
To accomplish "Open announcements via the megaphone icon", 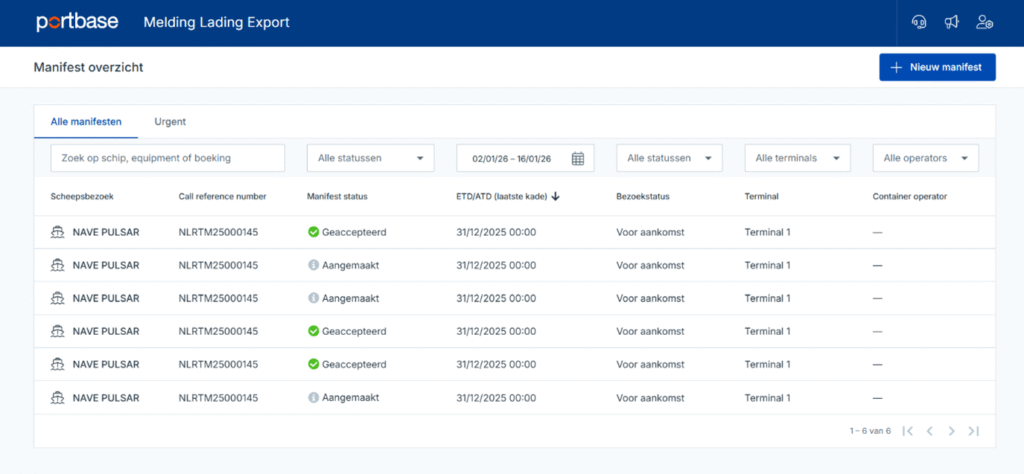I will click(952, 22).
